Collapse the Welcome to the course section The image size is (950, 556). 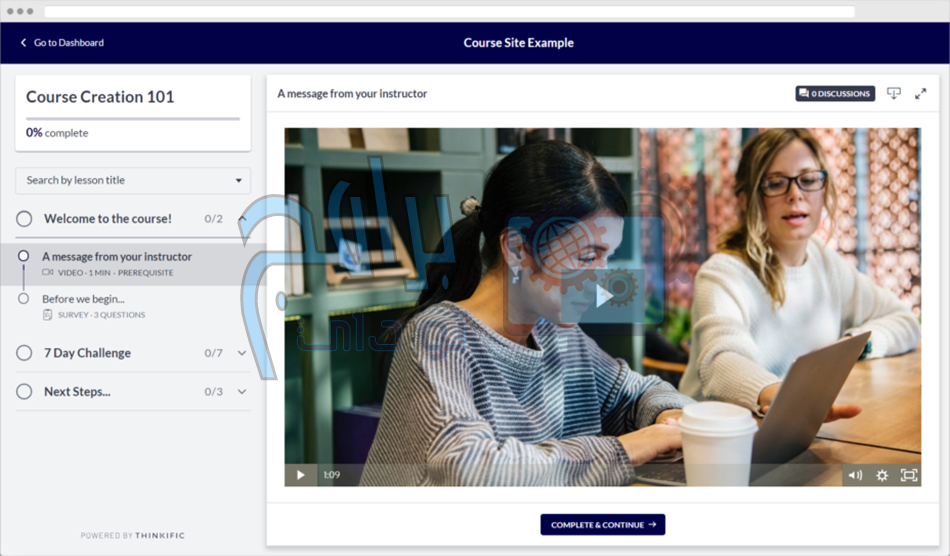point(241,218)
